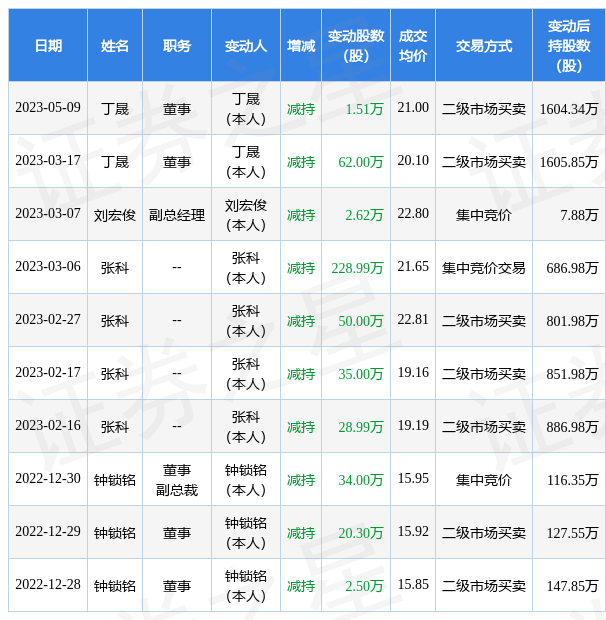The width and height of the screenshot is (606, 620).
Task: Click average price 22.81
Action: (413, 319)
